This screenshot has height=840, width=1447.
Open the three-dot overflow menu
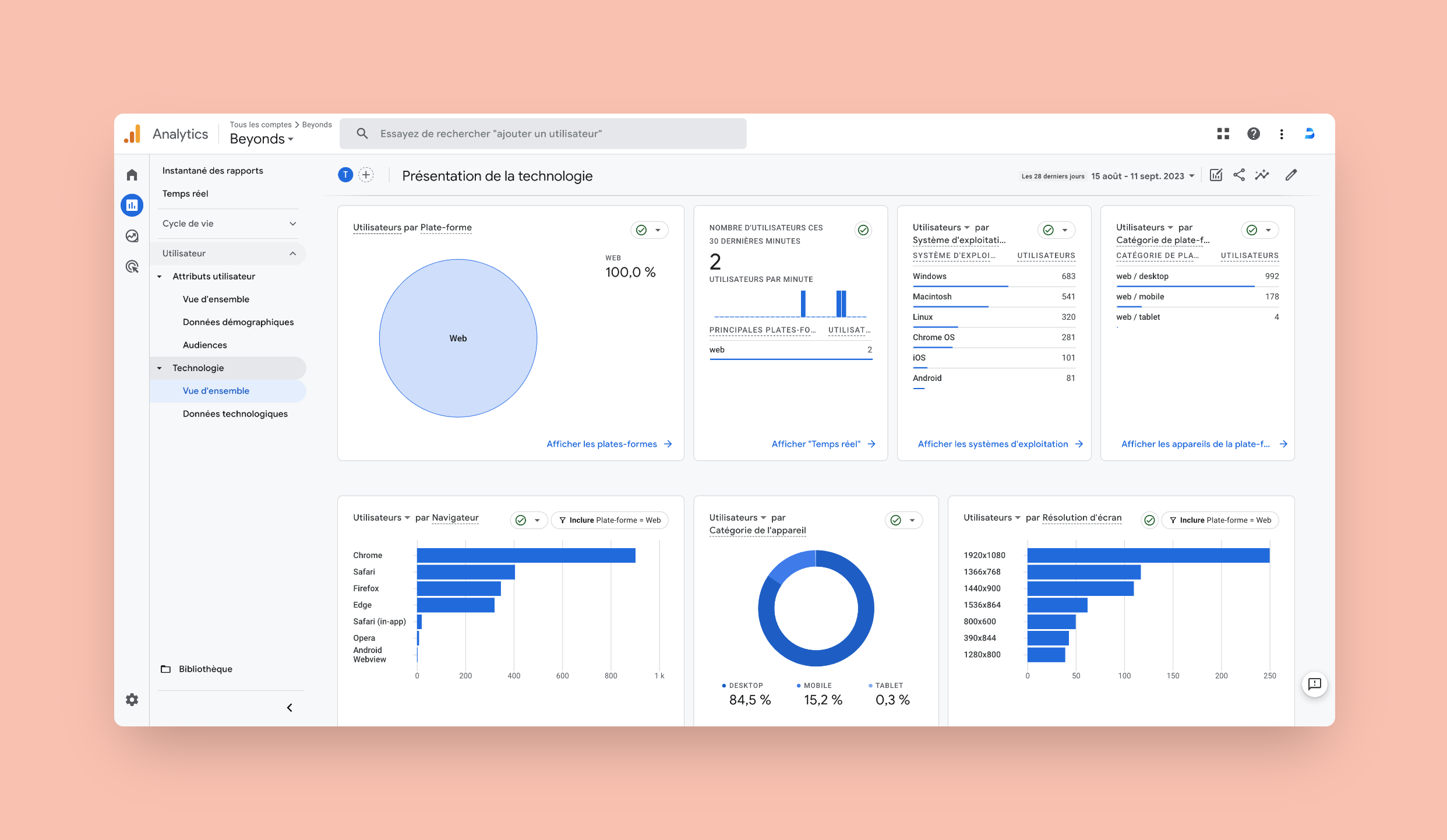[x=1282, y=133]
